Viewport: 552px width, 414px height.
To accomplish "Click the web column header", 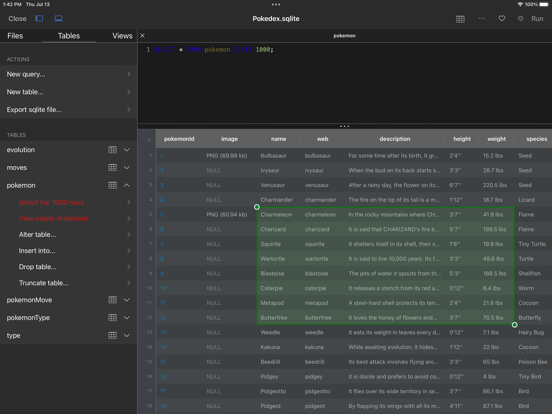I will [x=322, y=139].
